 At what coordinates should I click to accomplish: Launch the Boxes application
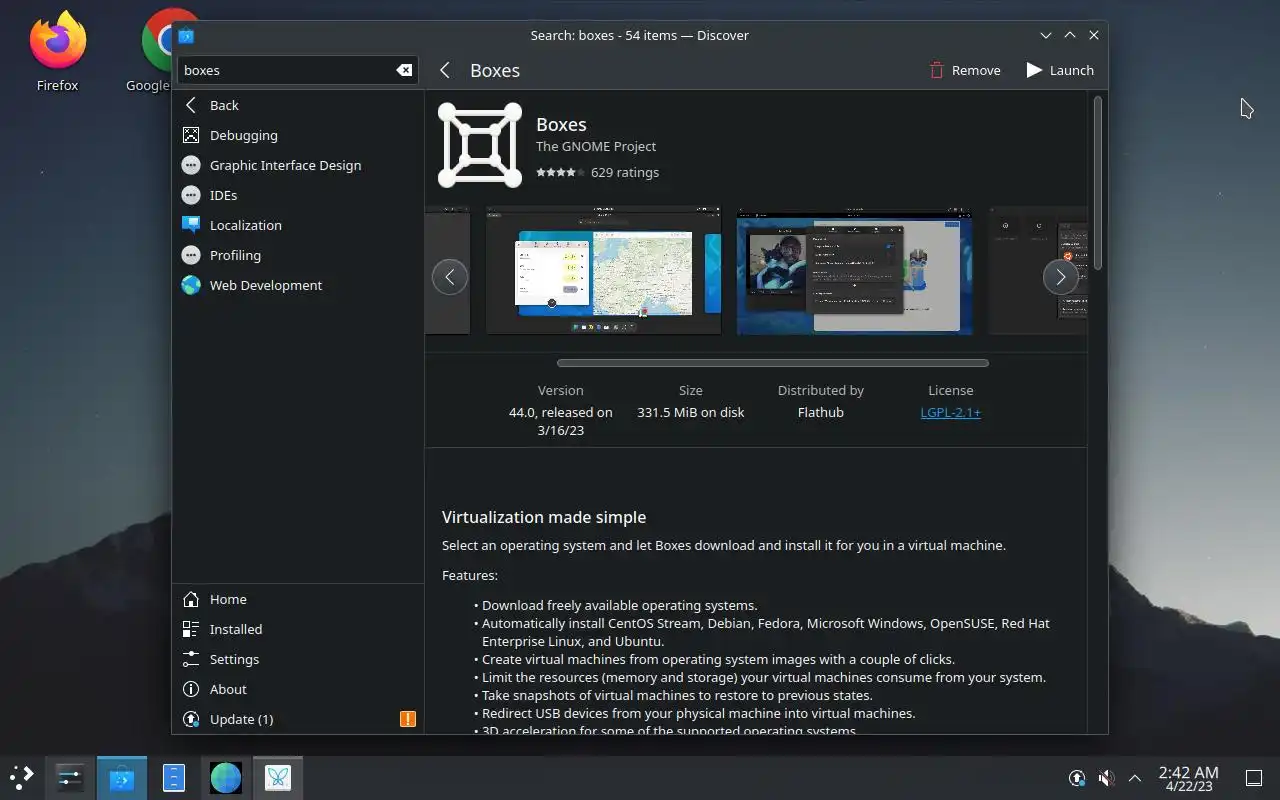(1060, 70)
